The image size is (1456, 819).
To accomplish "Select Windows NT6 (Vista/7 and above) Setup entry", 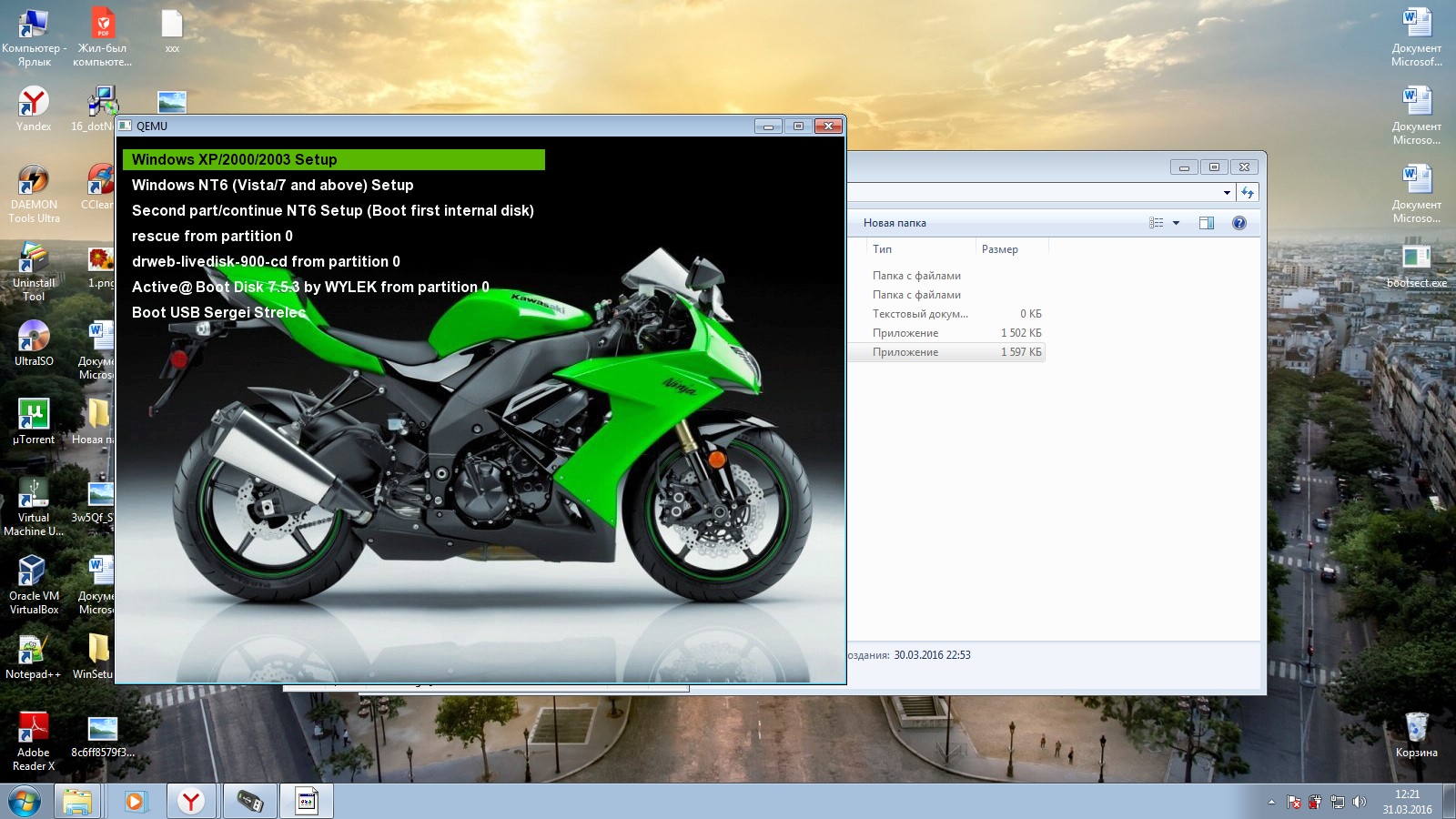I will tap(272, 185).
